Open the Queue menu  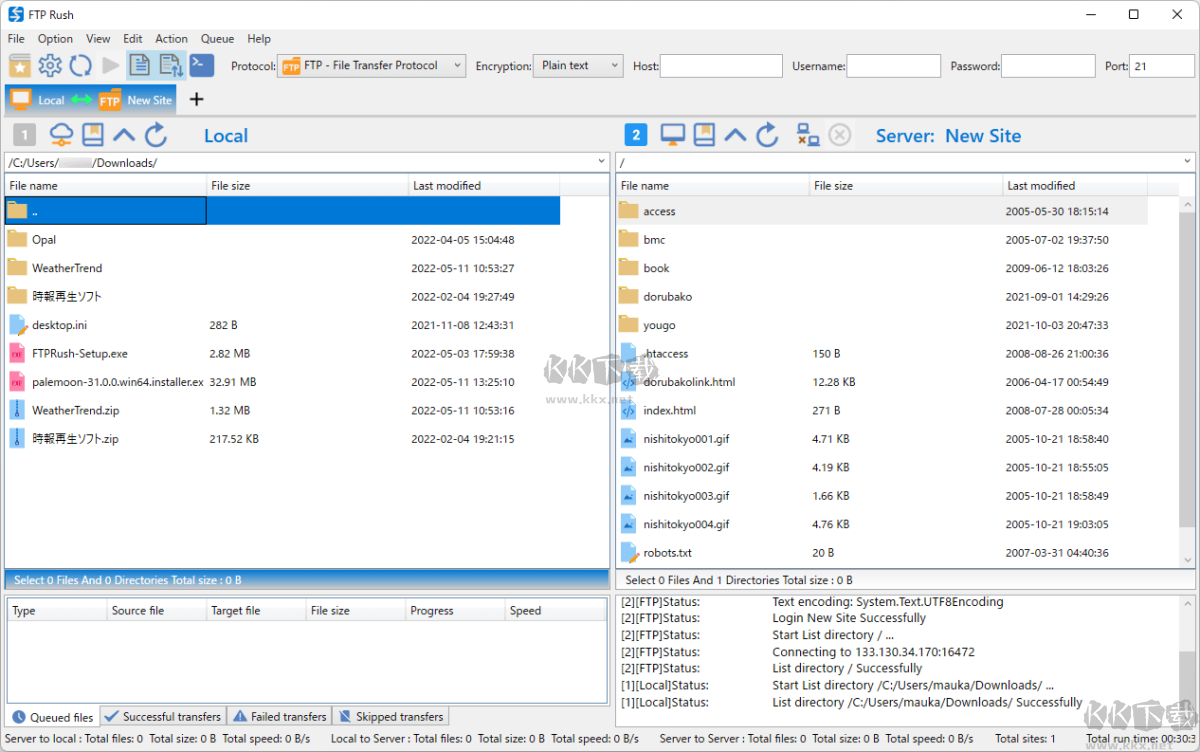click(217, 39)
